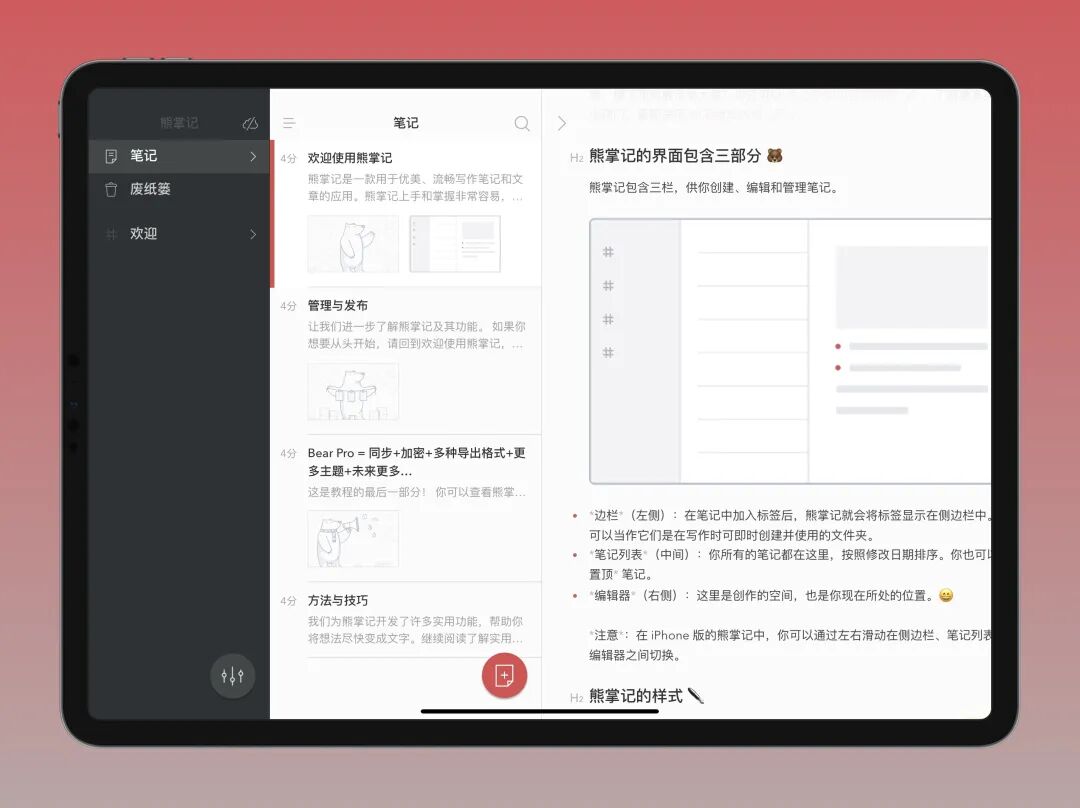Click the trash can icon

pos(111,189)
